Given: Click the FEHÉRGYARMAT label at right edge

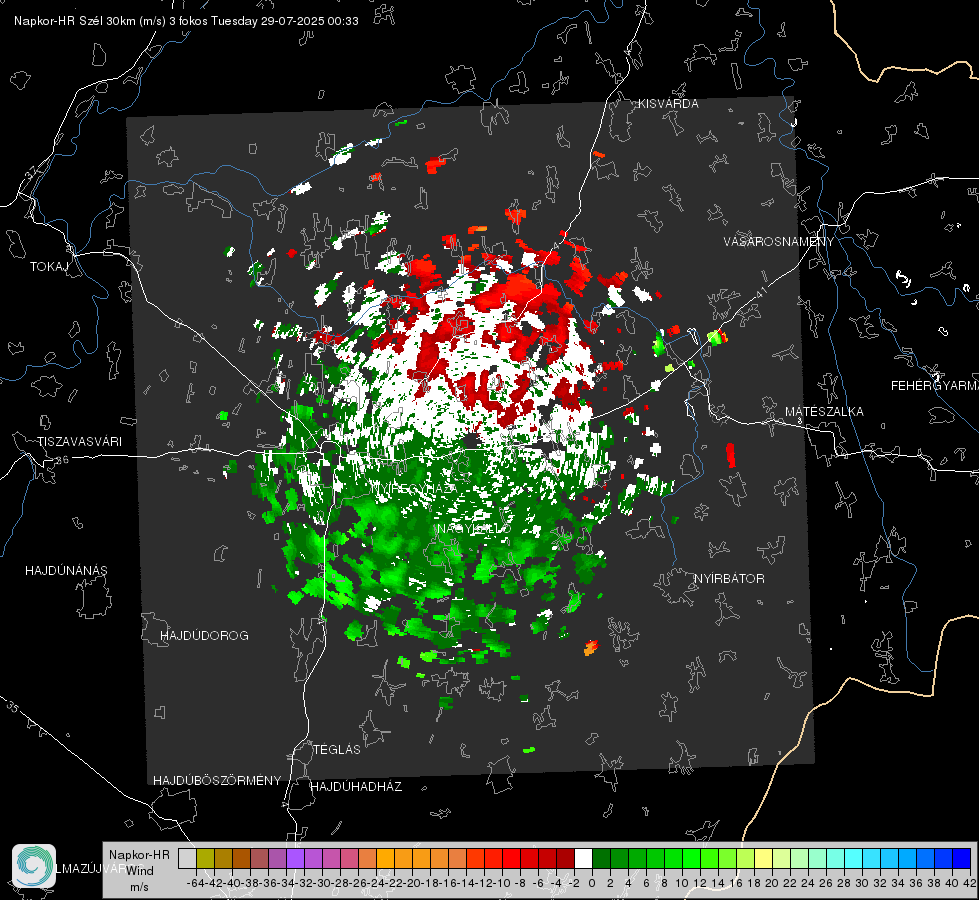Looking at the screenshot, I should pos(935,386).
